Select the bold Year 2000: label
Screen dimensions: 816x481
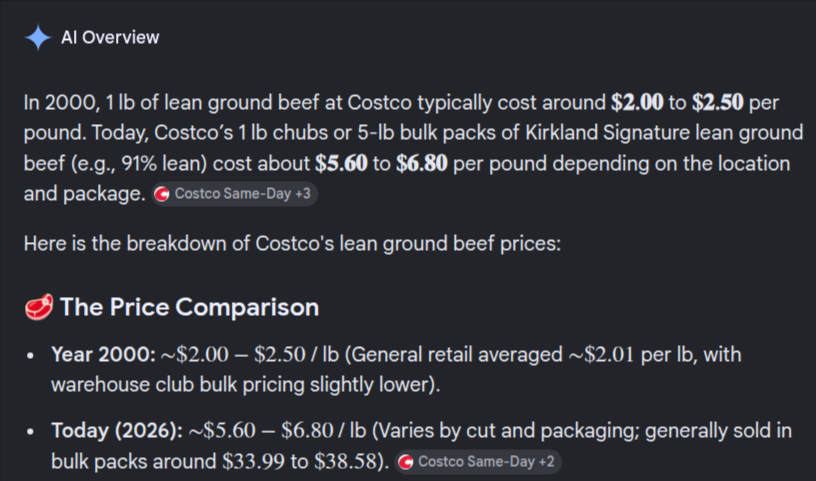(x=104, y=355)
